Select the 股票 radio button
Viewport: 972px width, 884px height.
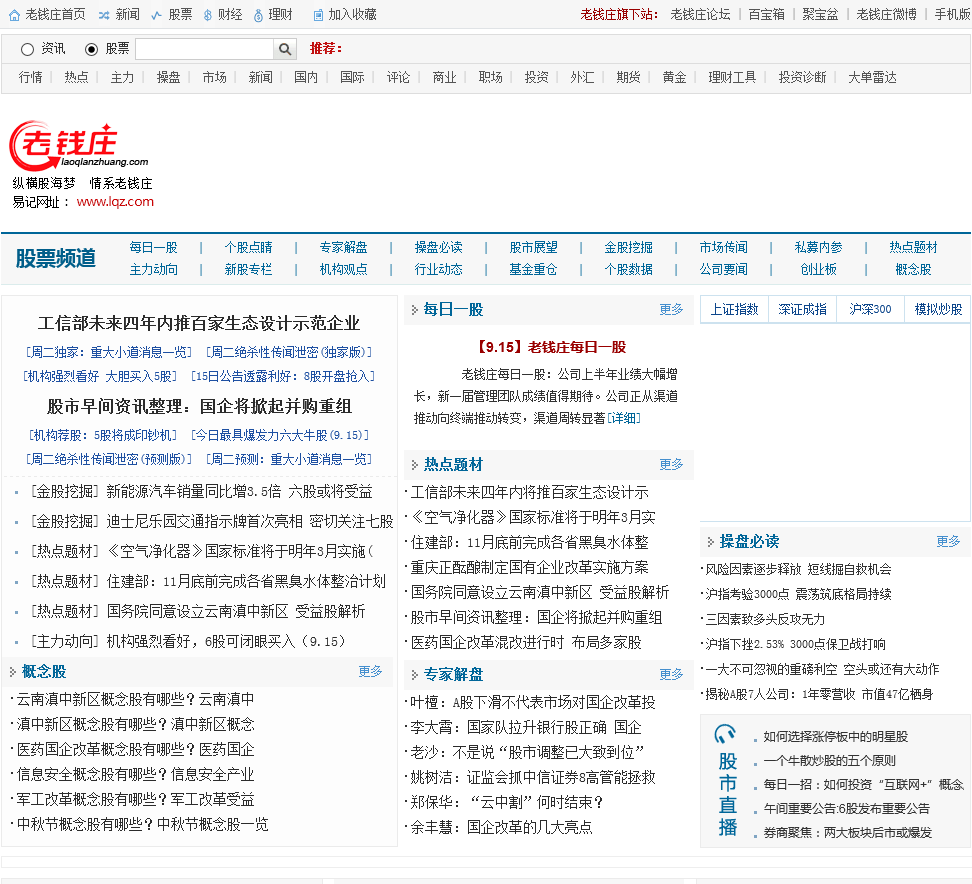coord(92,49)
